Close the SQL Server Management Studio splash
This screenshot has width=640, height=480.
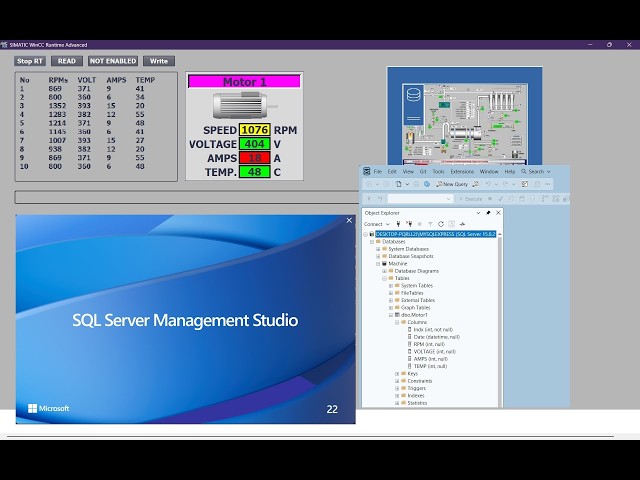(x=349, y=220)
